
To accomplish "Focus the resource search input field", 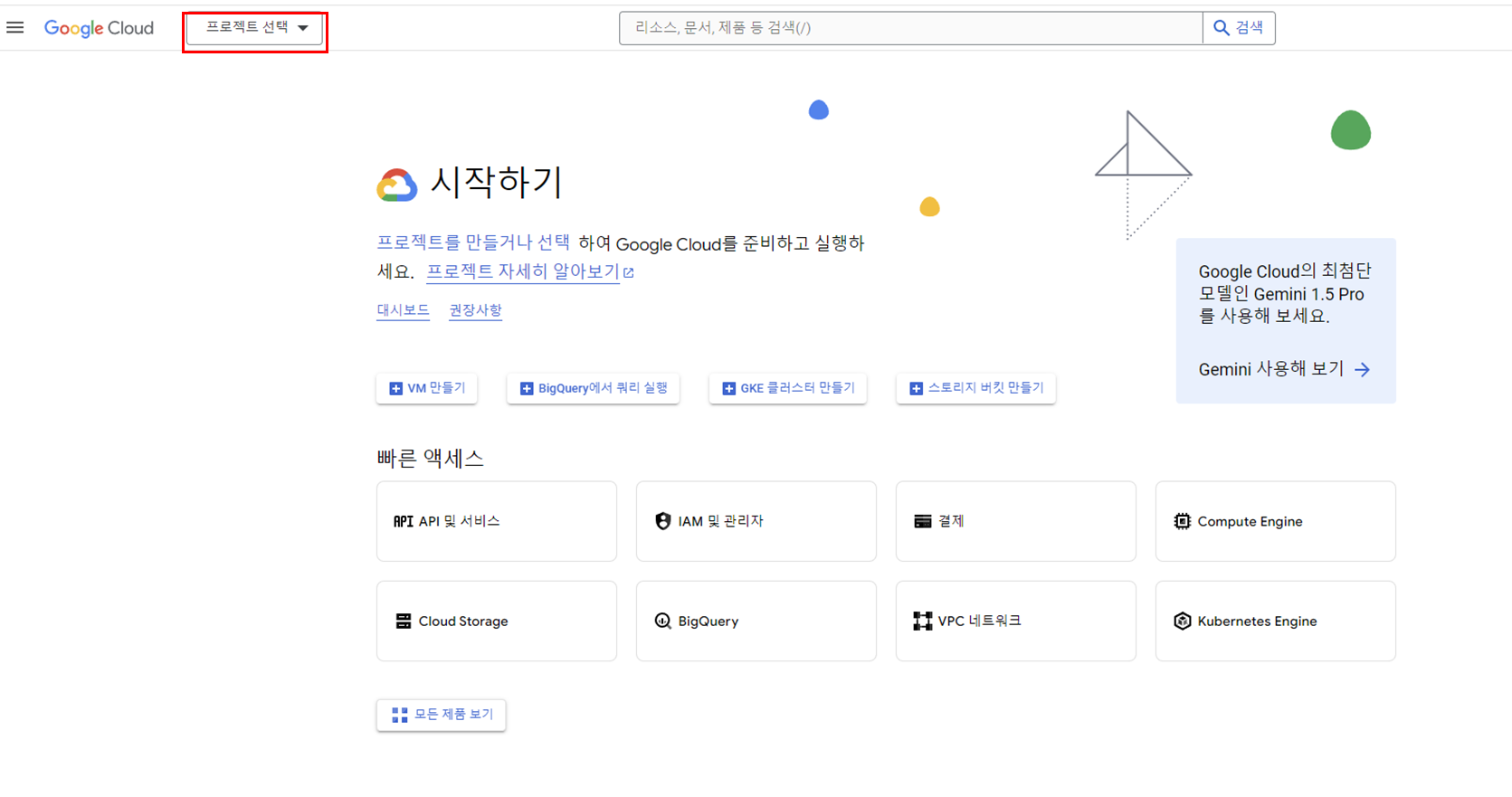I will [x=910, y=28].
